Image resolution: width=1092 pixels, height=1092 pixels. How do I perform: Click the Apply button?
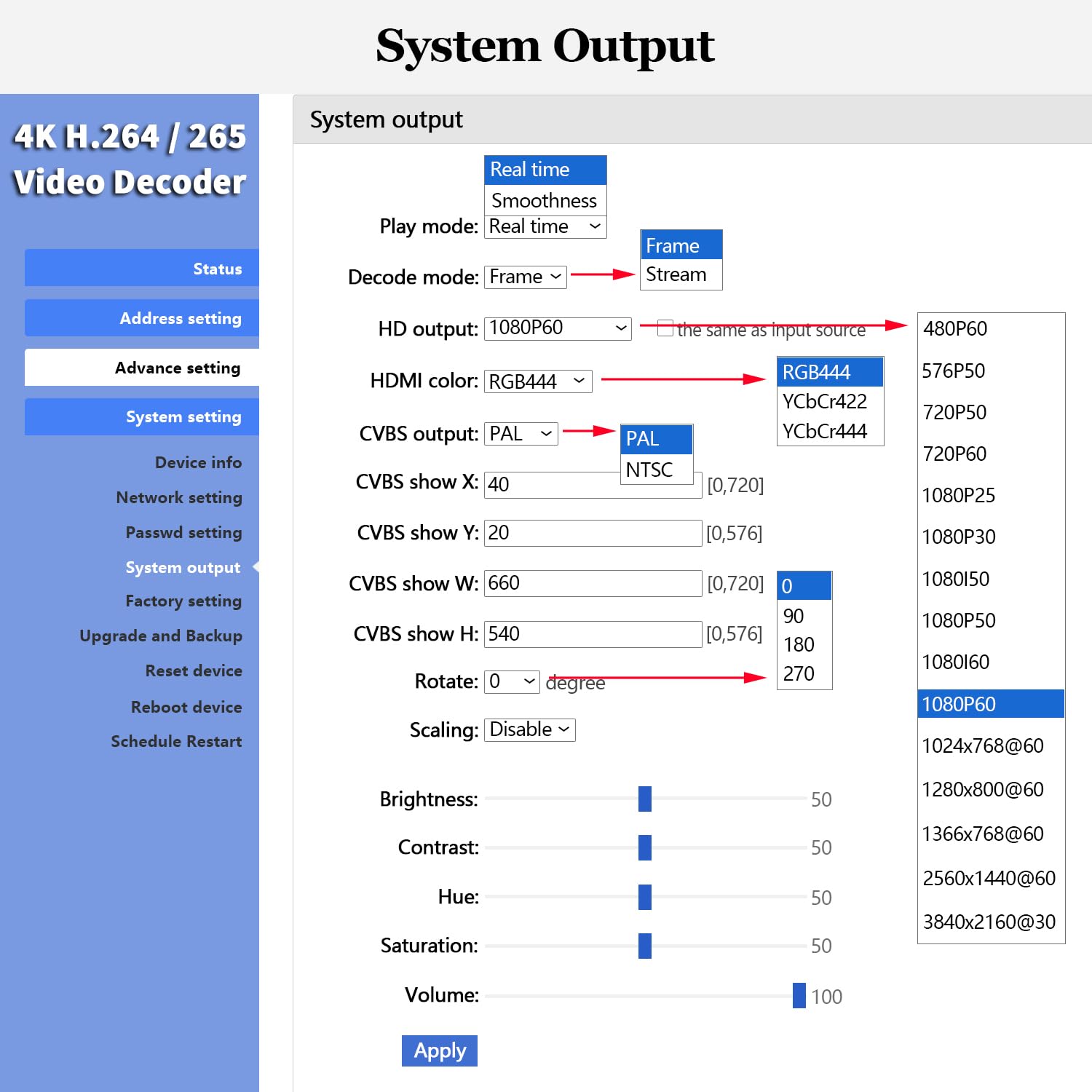(439, 1051)
